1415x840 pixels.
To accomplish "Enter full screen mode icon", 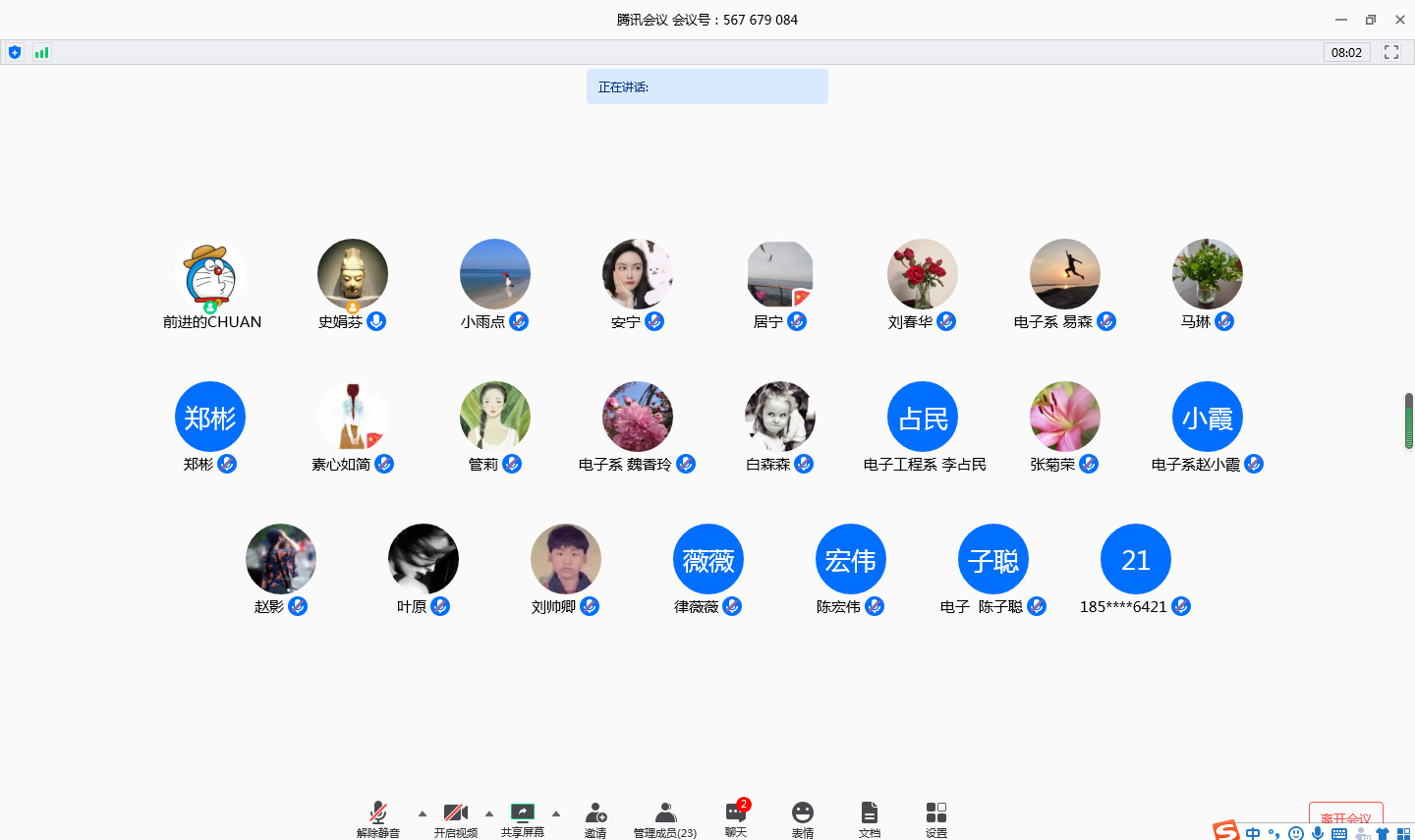I will (x=1391, y=52).
